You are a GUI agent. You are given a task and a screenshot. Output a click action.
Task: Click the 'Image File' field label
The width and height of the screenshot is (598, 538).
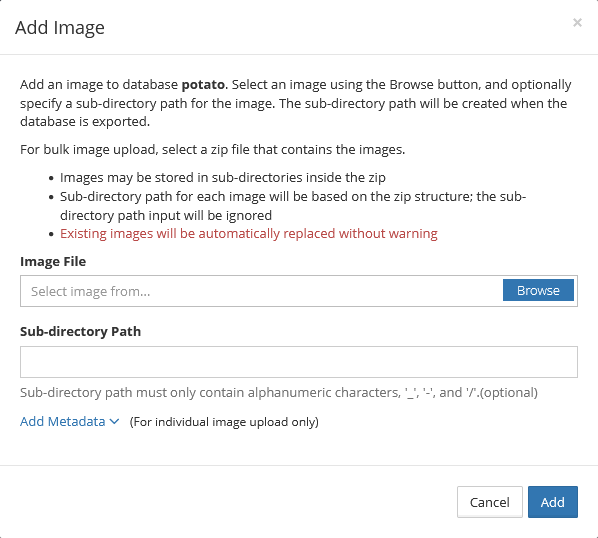53,262
